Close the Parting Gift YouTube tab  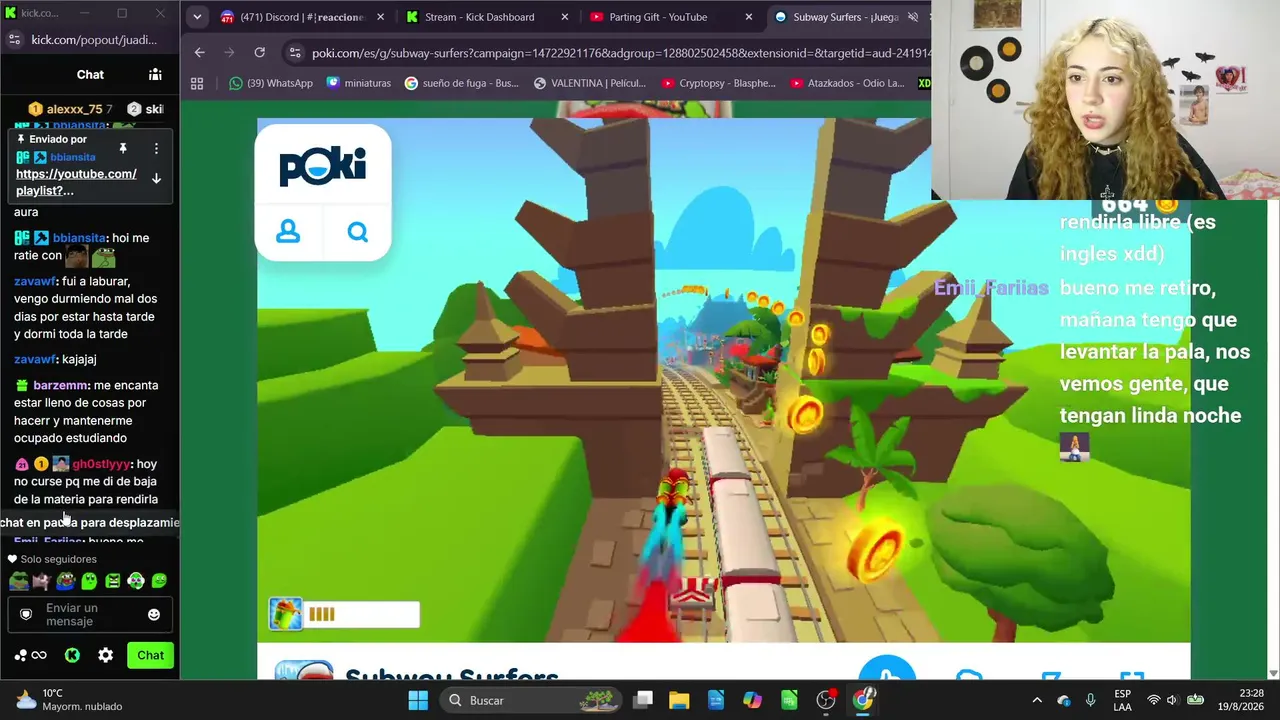tap(749, 17)
